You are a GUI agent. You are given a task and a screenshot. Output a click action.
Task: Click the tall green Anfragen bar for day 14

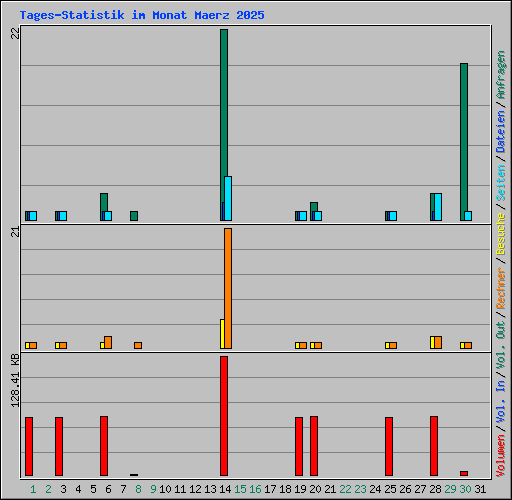224,125
